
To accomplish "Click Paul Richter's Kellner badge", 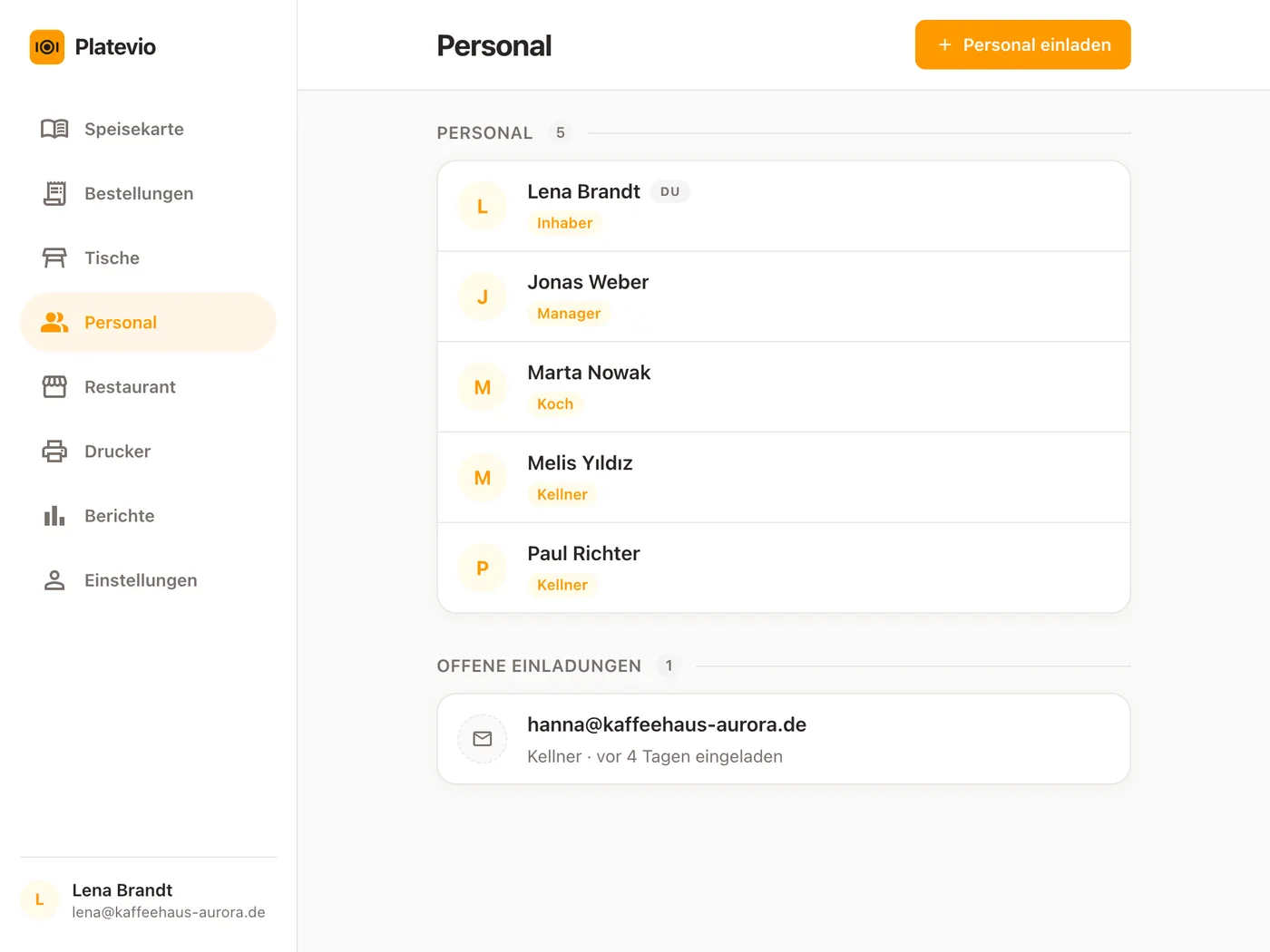I will (562, 586).
